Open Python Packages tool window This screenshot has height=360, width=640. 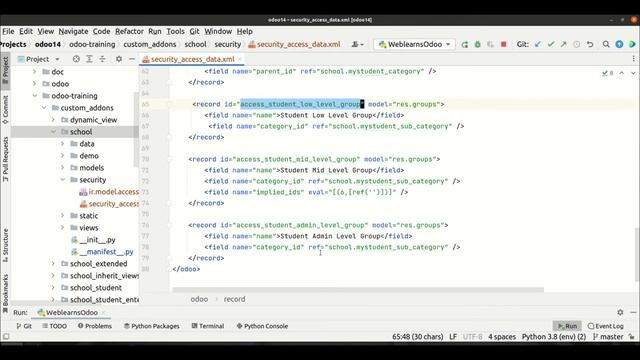click(x=151, y=326)
